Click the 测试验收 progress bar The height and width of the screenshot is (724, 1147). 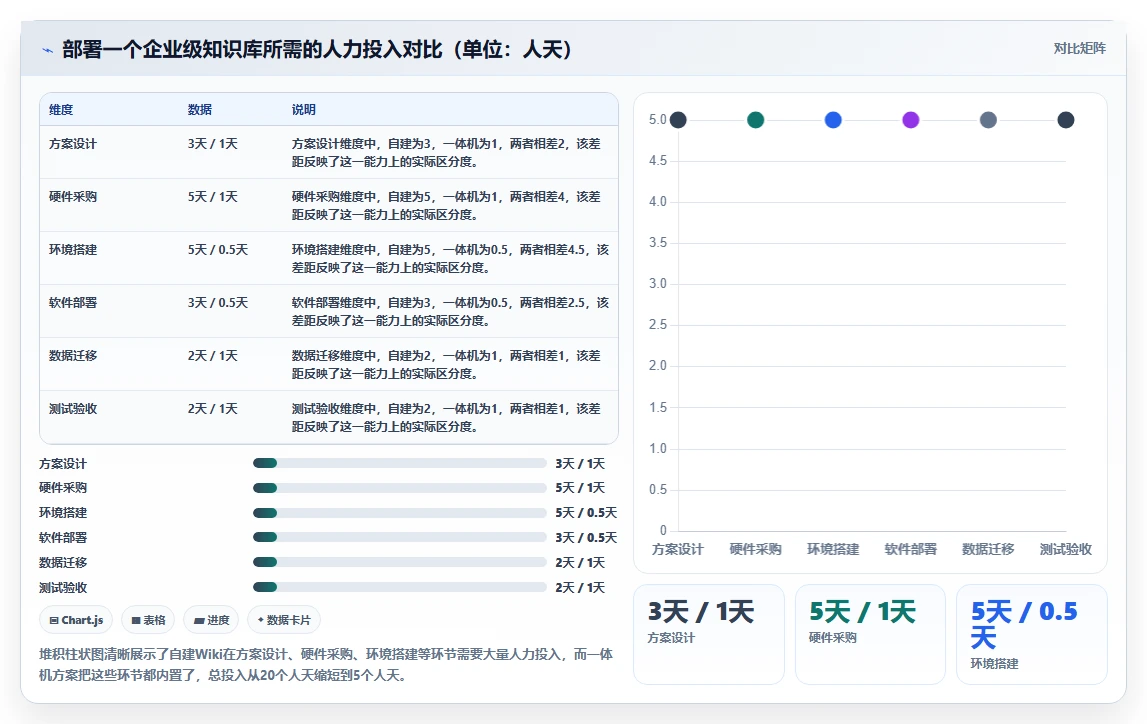click(399, 587)
